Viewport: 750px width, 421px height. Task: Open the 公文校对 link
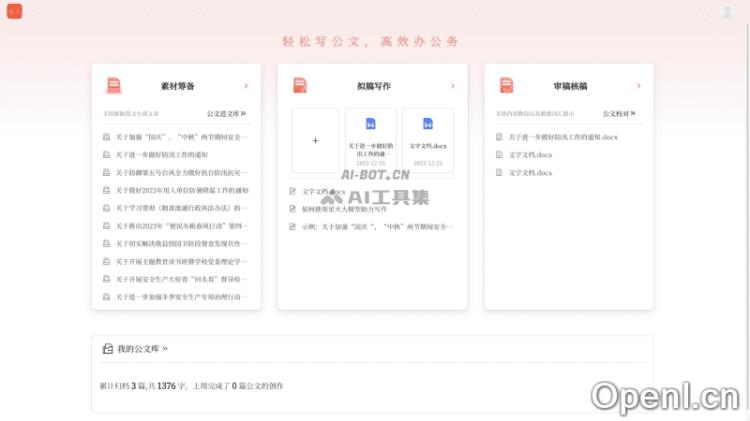618,114
